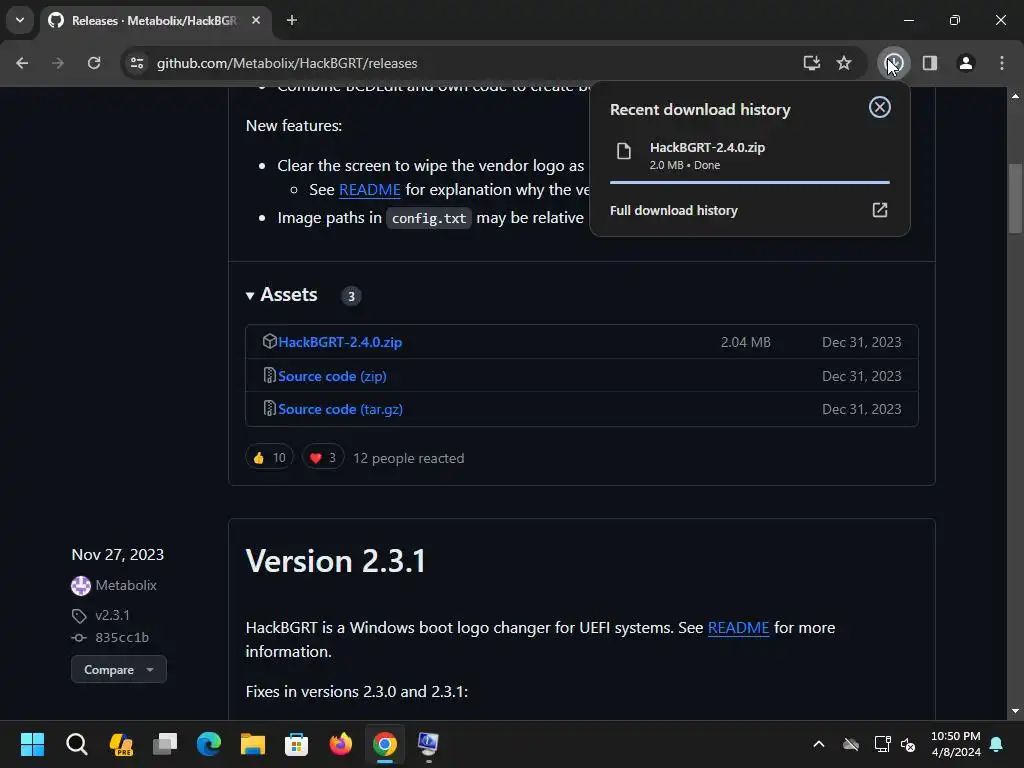Click the page vertical scrollbar thumb
Screen dimensions: 1024x768
1015,197
